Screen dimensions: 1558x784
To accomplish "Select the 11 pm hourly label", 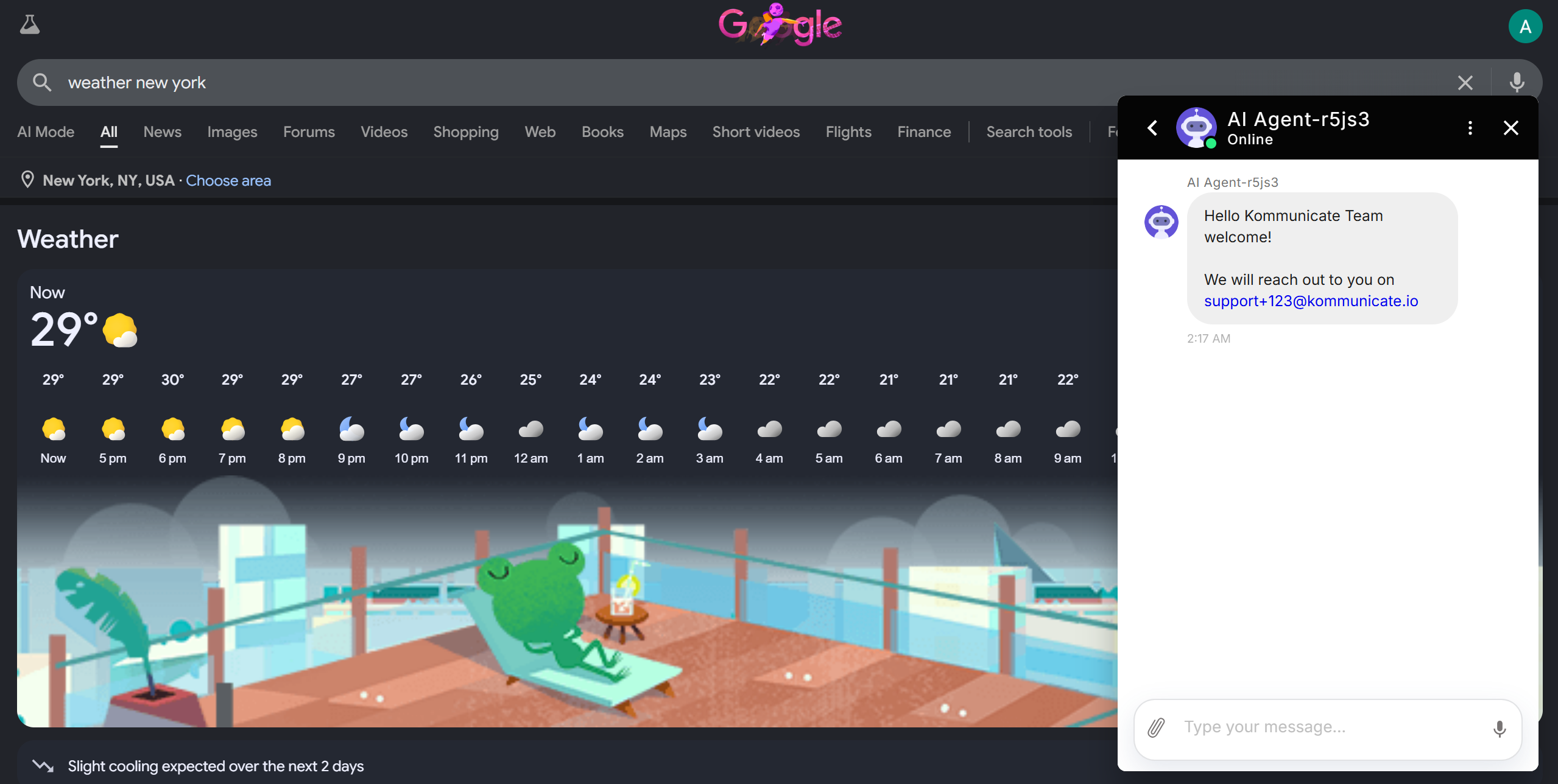I will point(471,458).
